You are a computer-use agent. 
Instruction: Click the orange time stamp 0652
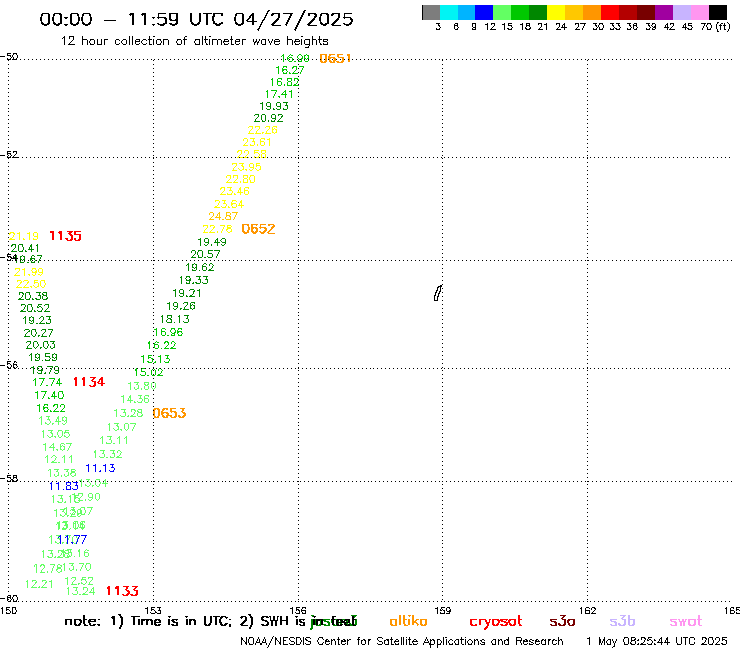pos(258,229)
